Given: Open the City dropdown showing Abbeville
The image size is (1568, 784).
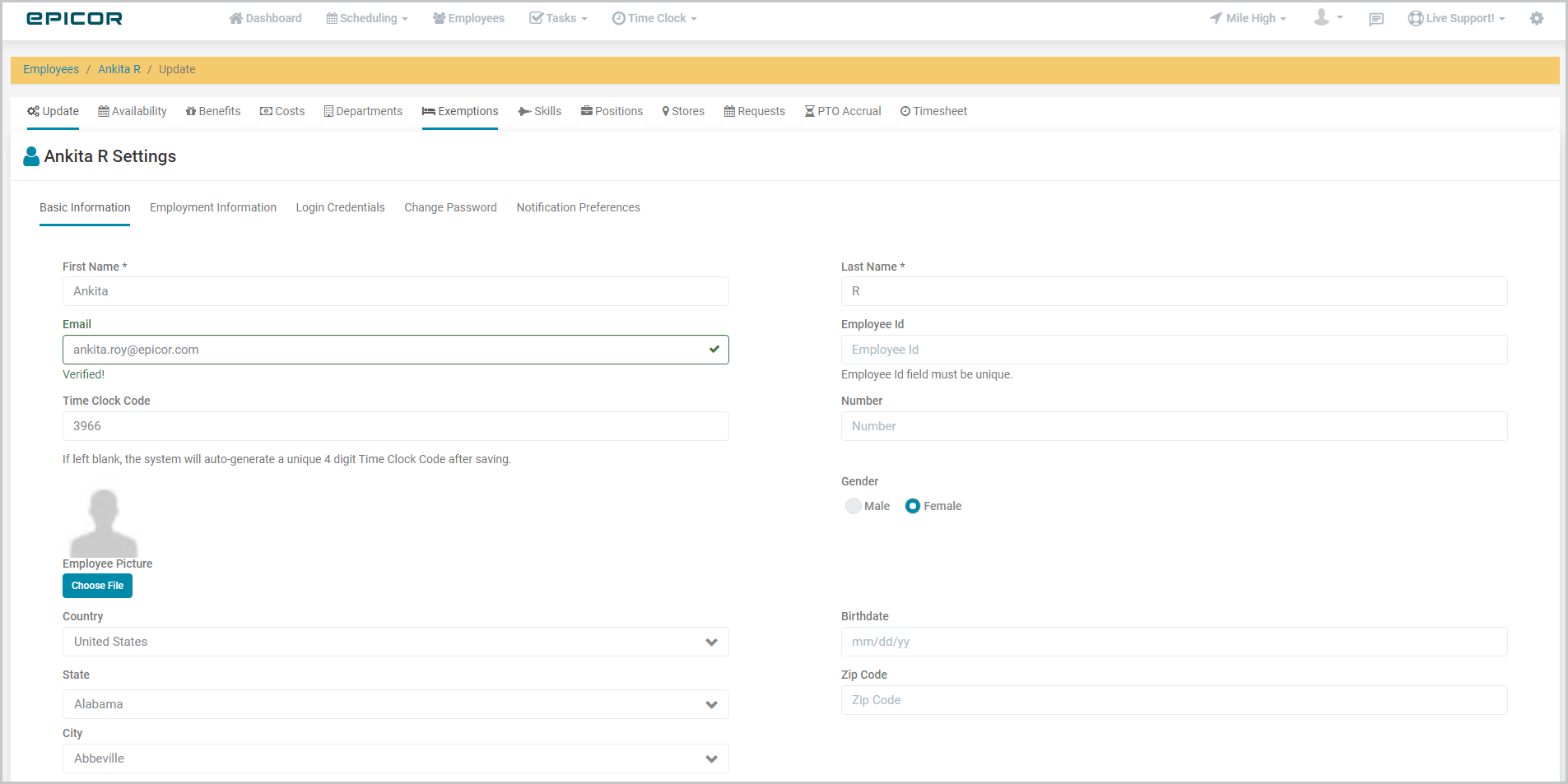Looking at the screenshot, I should [396, 758].
